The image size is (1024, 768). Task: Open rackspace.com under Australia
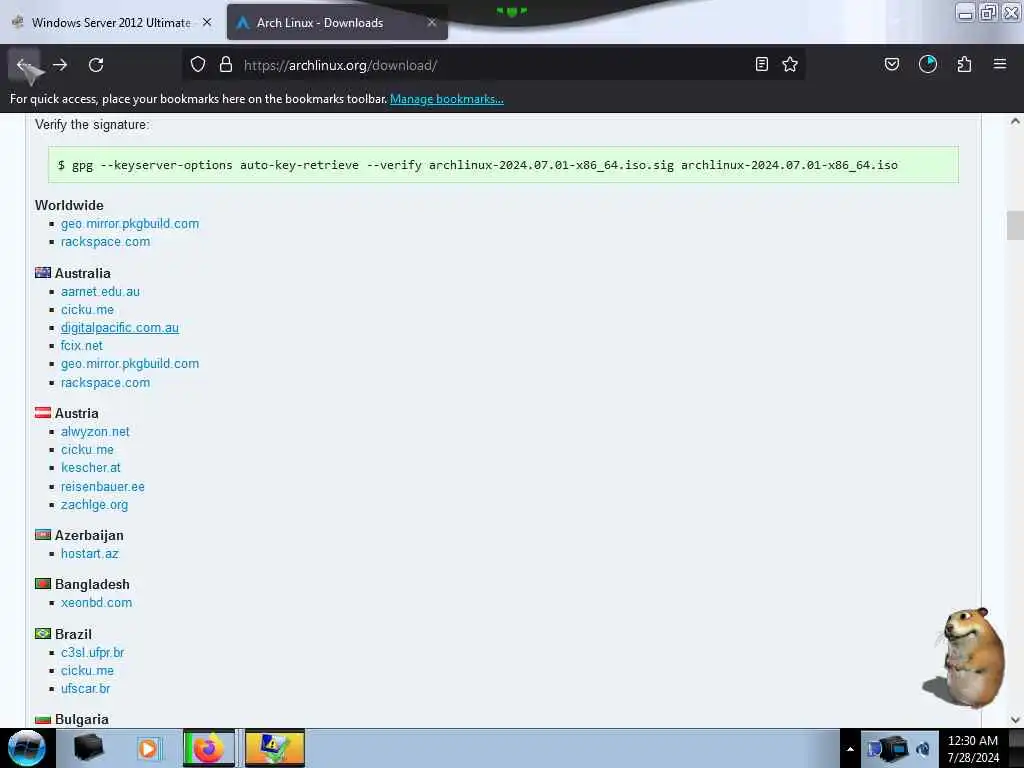point(105,383)
